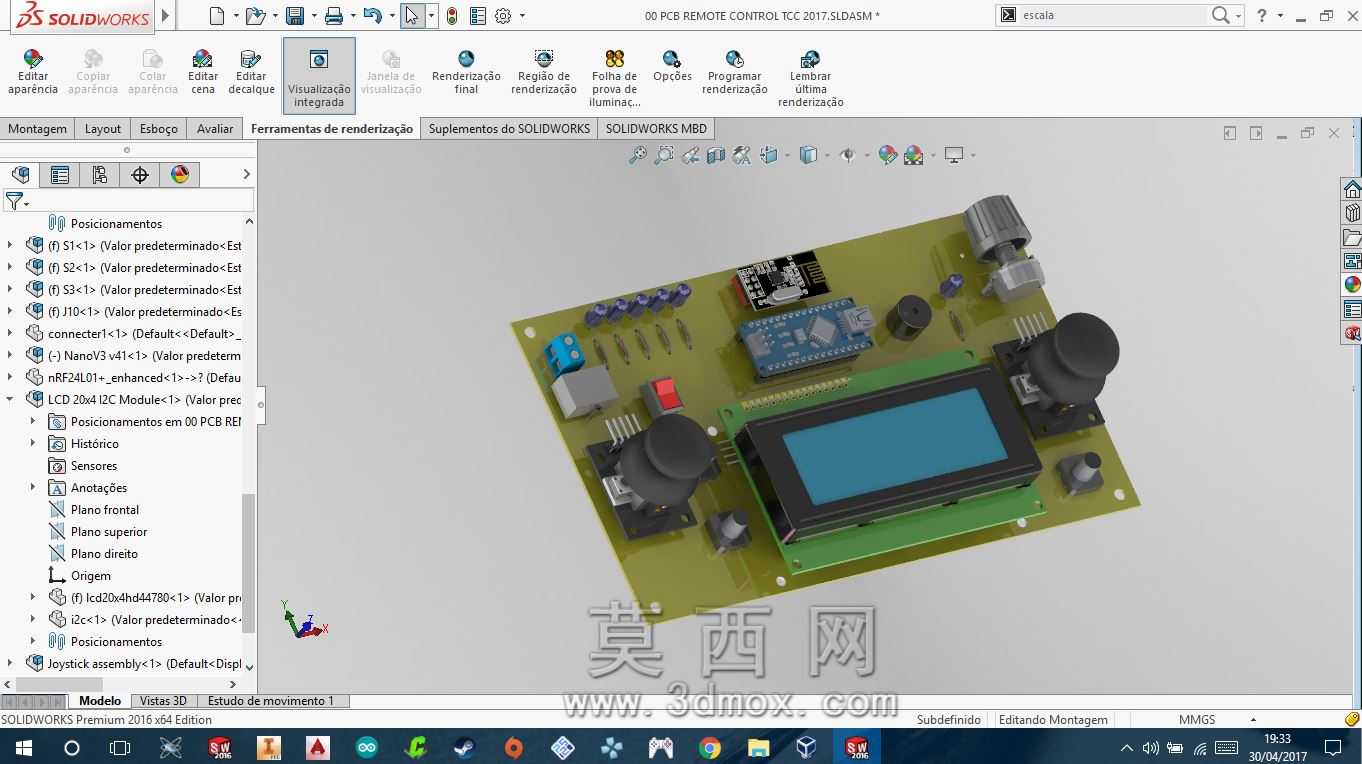
Task: Open the Arduino IDE taskbar icon
Action: [367, 747]
